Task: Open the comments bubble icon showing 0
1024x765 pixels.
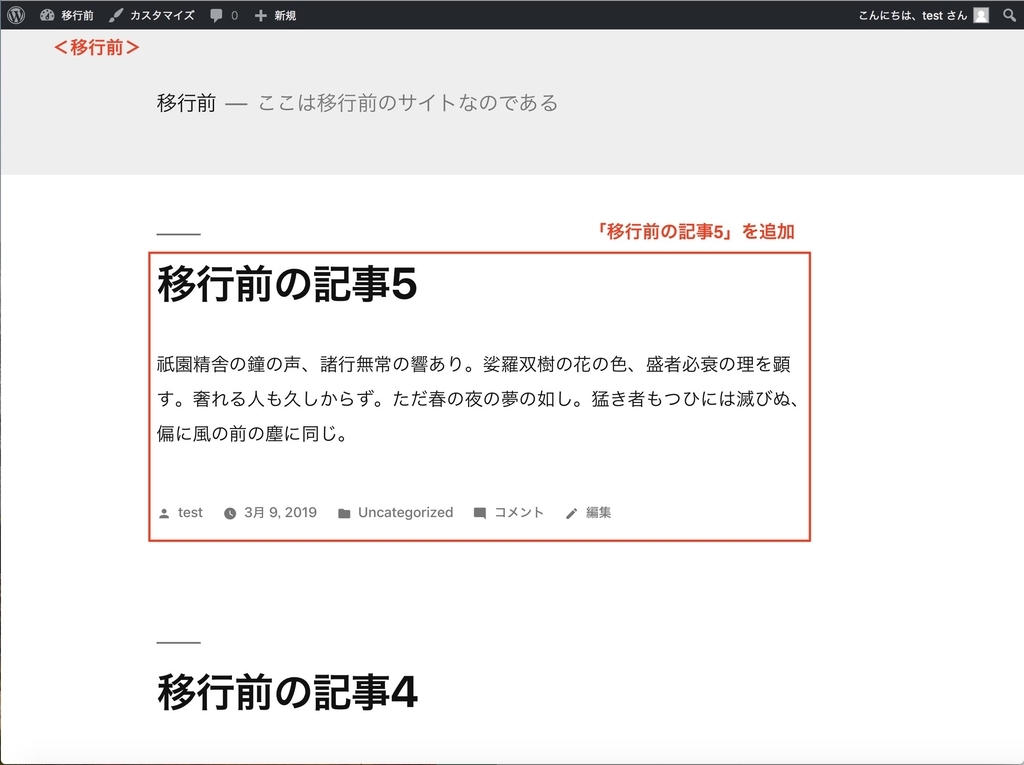Action: coord(217,14)
